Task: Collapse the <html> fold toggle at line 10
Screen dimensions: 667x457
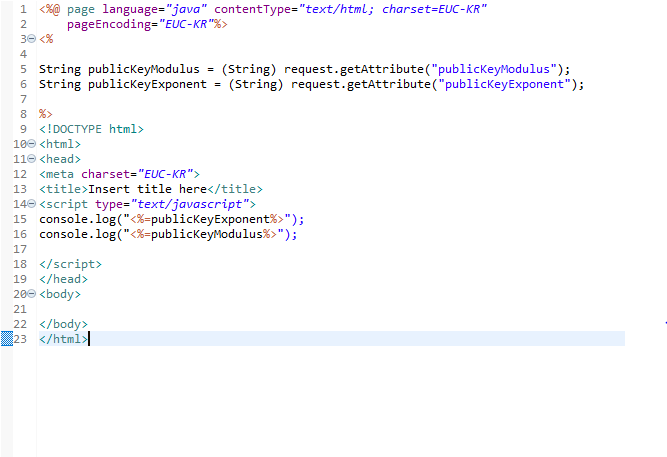Action: tap(31, 144)
